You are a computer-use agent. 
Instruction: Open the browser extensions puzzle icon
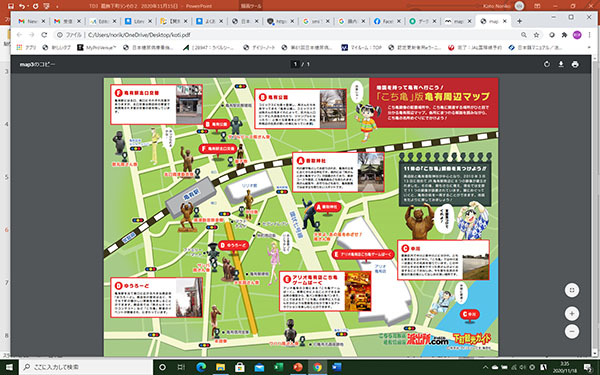click(x=564, y=35)
